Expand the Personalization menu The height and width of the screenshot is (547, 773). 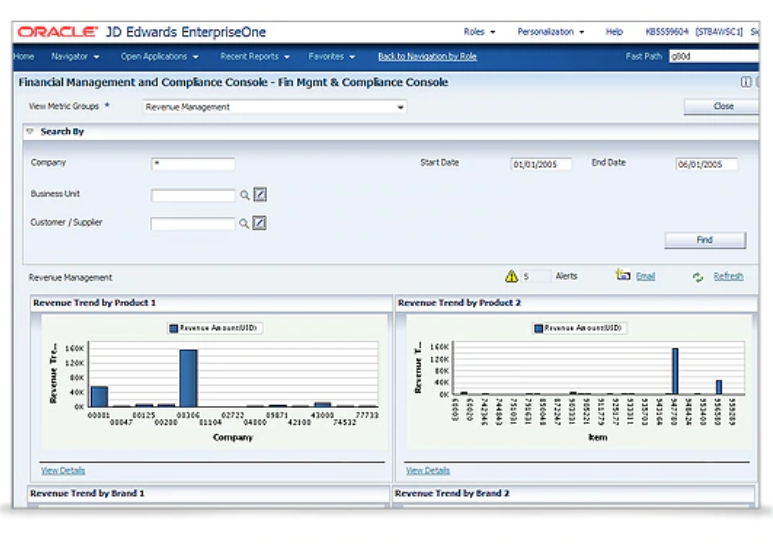(551, 32)
